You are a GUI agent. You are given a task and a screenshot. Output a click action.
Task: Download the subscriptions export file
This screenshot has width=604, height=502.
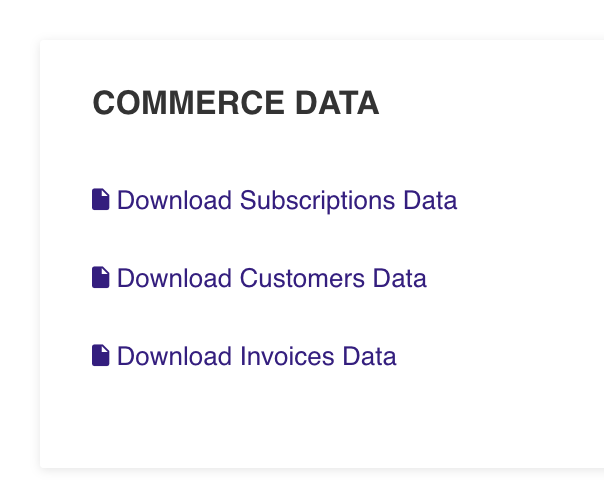pyautogui.click(x=275, y=200)
